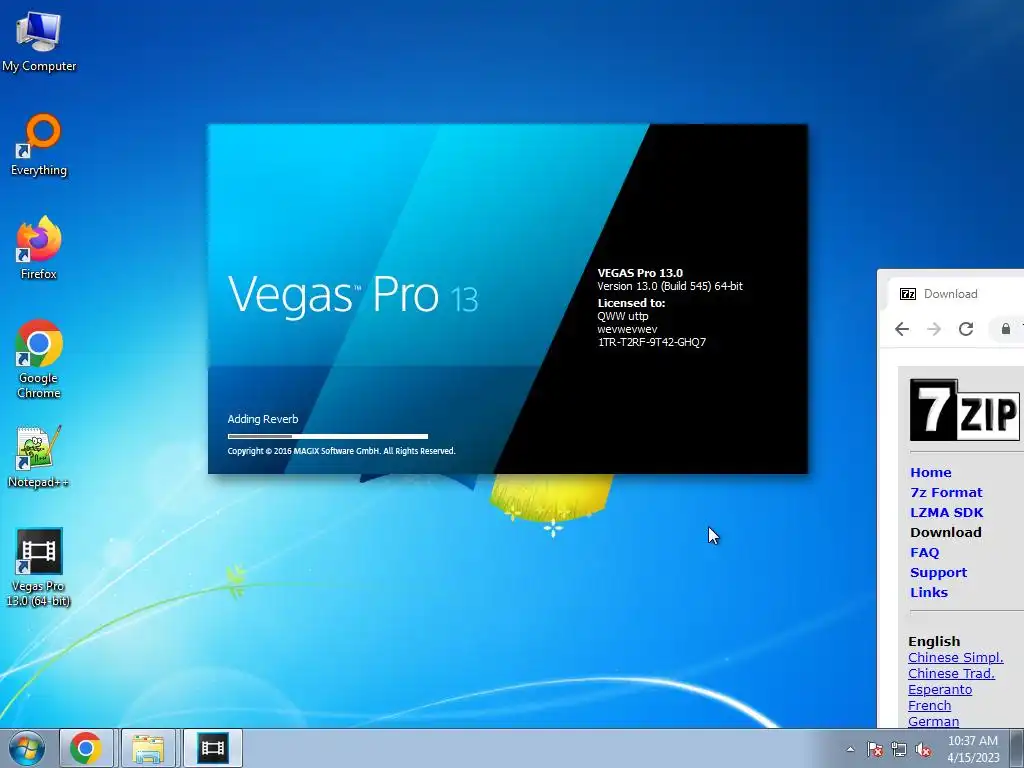Reload the 7-Zip page

tap(966, 328)
